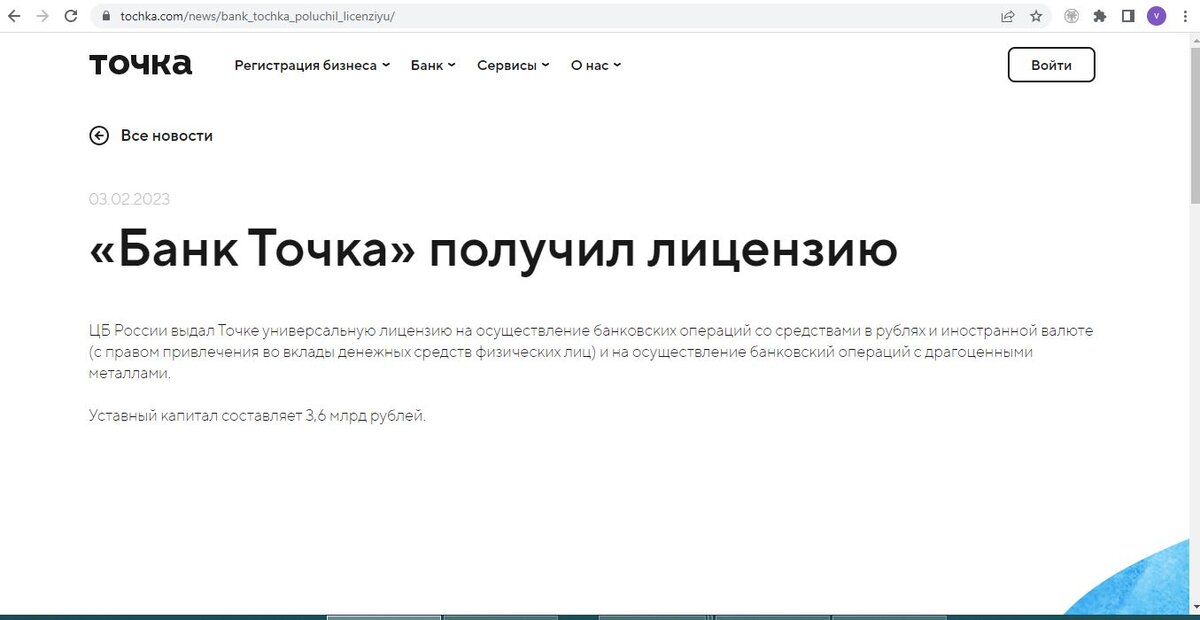This screenshot has width=1200, height=620.
Task: Click the paragraph starting with ЦБ России выдал
Action: click(591, 352)
